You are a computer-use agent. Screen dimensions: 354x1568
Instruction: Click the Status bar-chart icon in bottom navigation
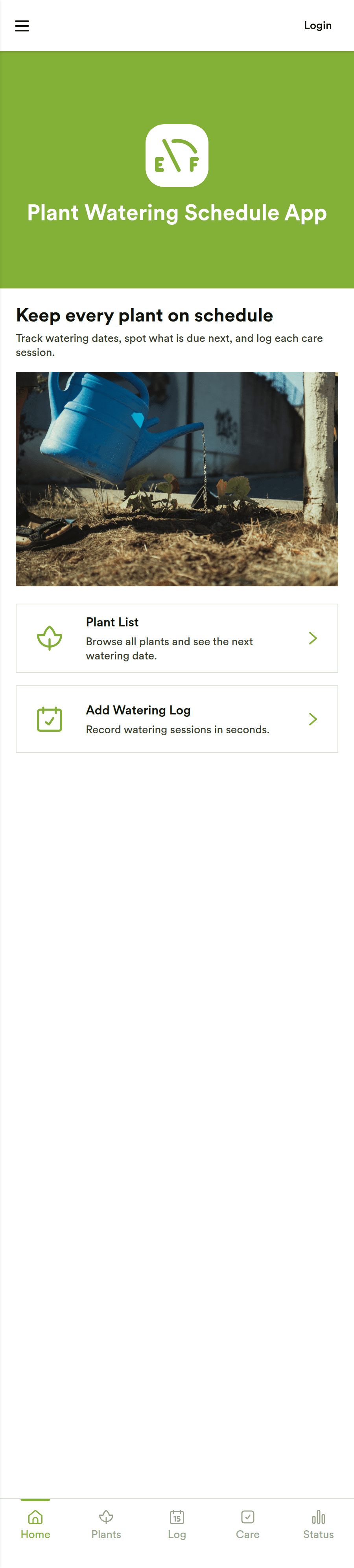pos(318,1516)
